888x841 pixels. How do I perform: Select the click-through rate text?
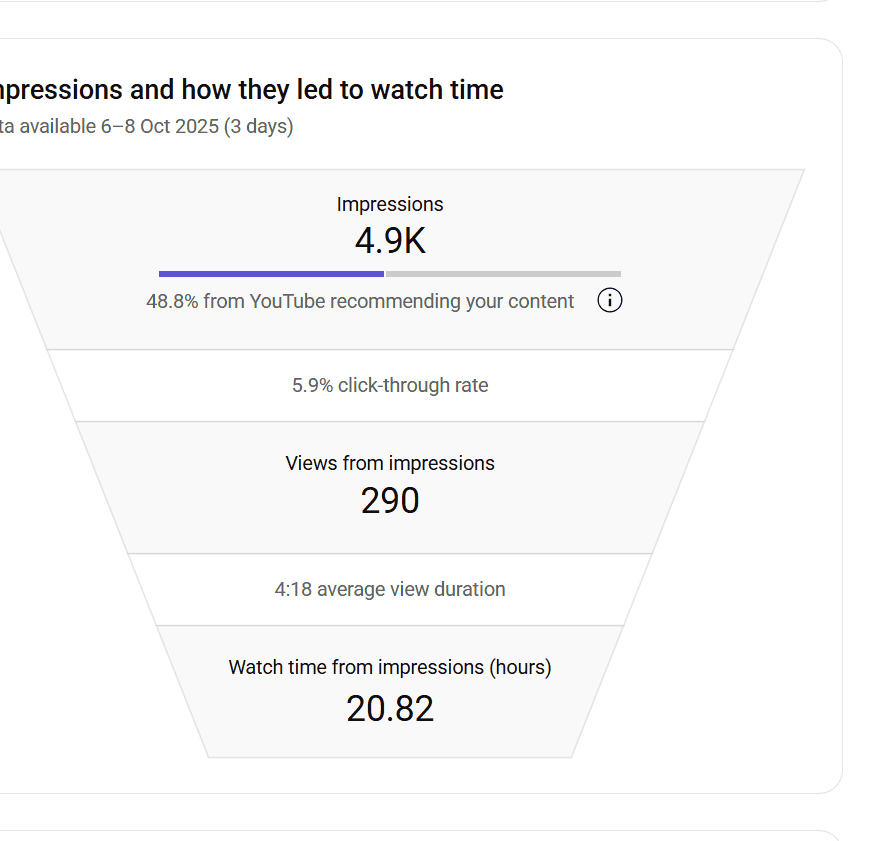(413, 385)
